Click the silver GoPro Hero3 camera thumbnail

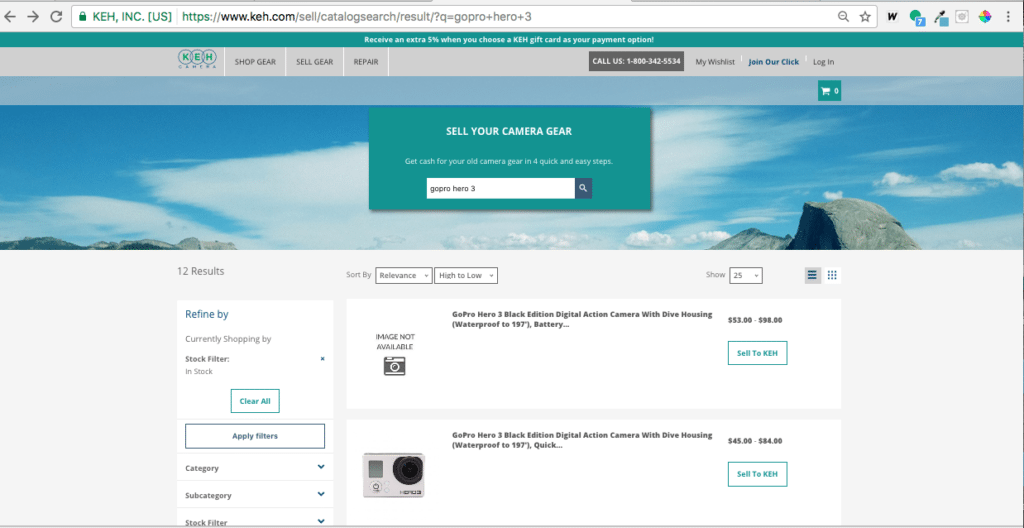point(394,475)
